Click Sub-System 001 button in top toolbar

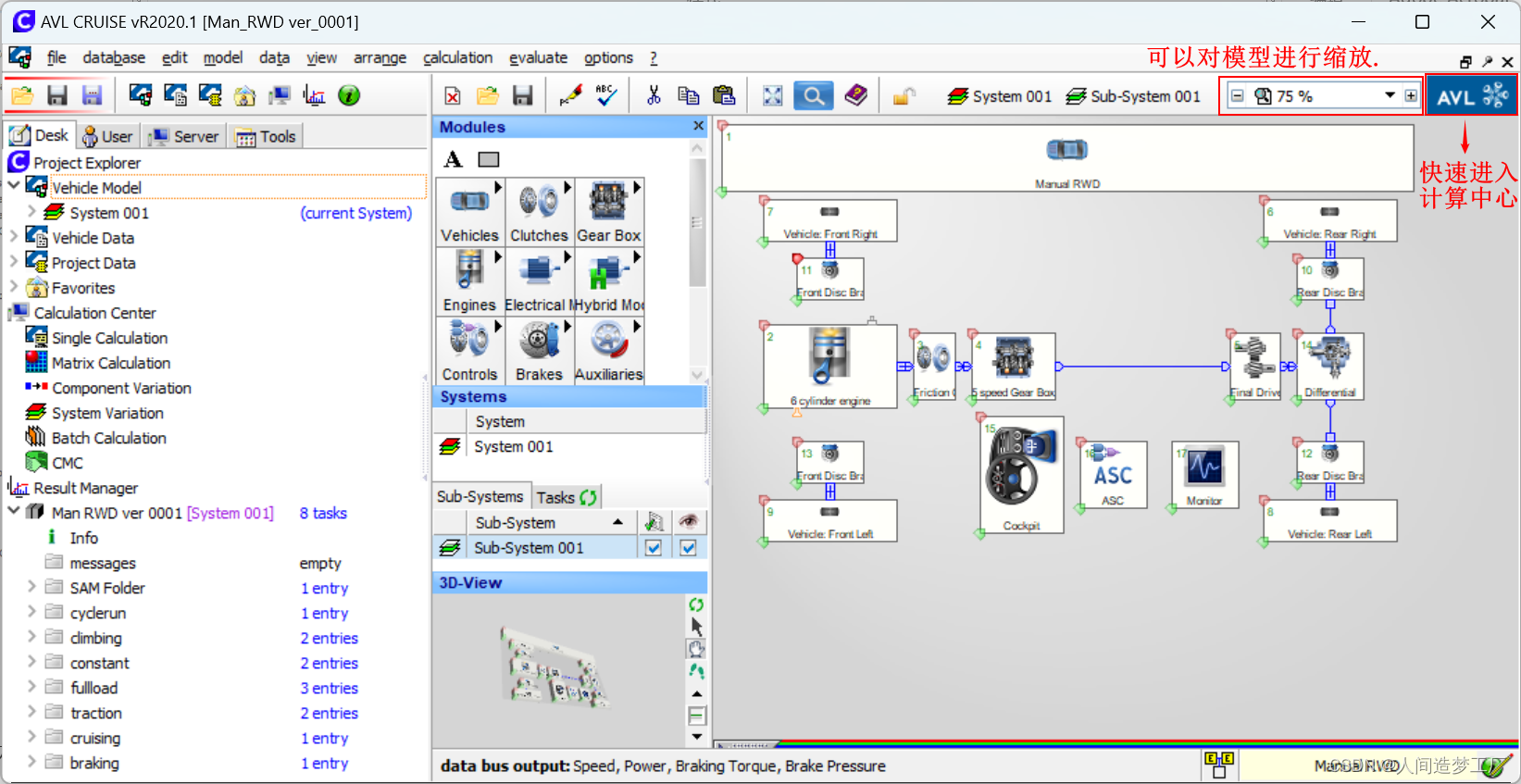coord(1133,96)
